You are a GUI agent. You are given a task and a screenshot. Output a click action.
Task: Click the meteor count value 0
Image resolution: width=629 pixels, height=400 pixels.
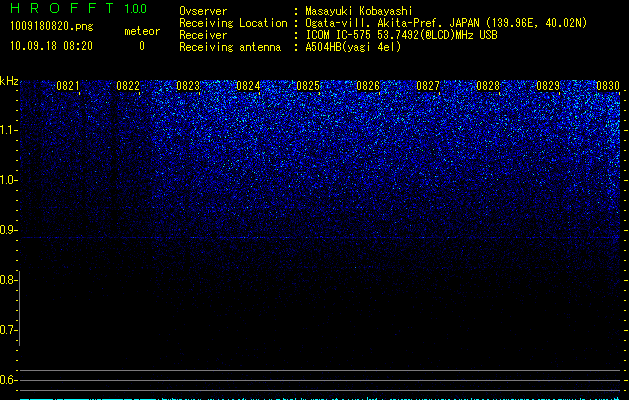(x=142, y=46)
